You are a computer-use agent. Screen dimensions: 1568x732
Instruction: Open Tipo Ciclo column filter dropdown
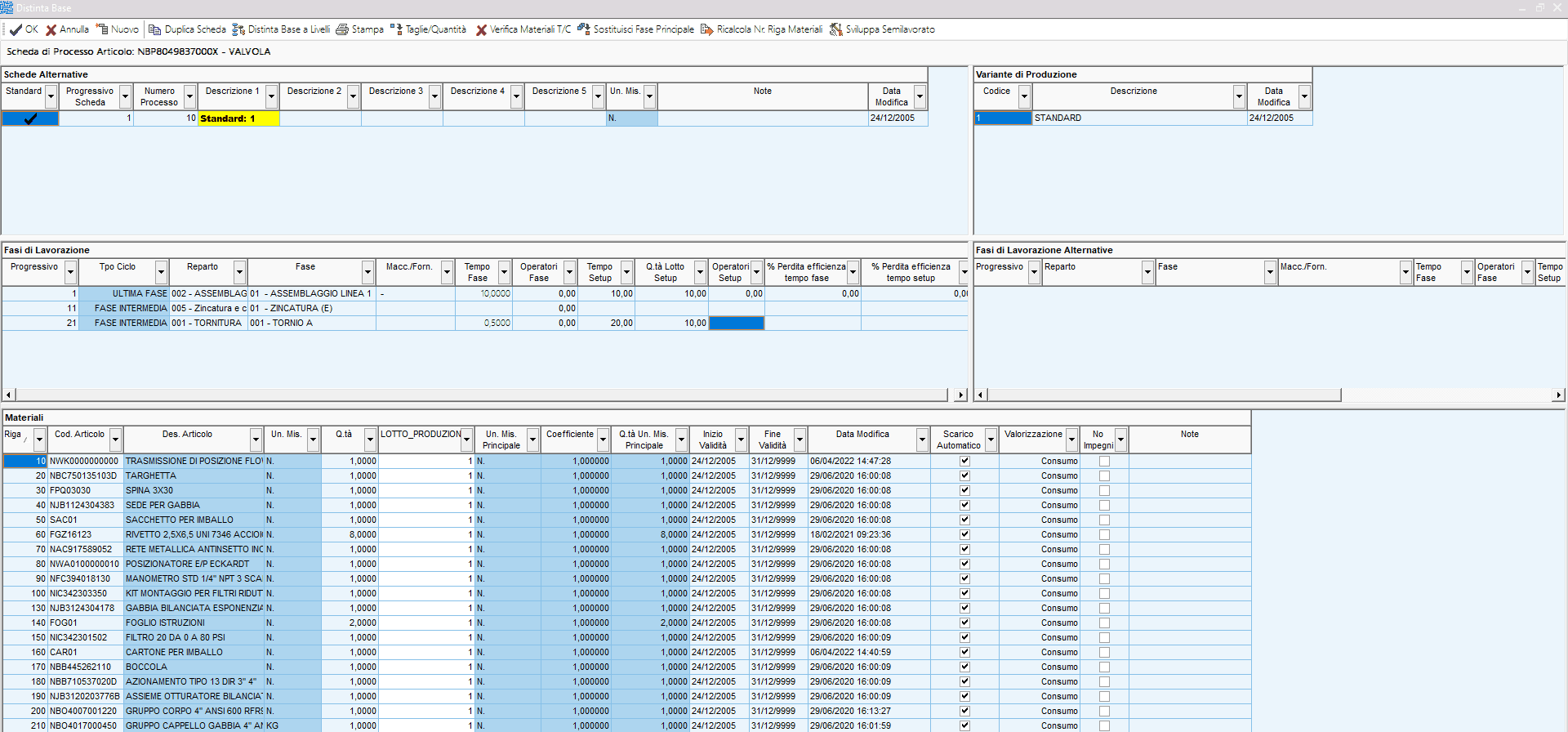pos(161,272)
